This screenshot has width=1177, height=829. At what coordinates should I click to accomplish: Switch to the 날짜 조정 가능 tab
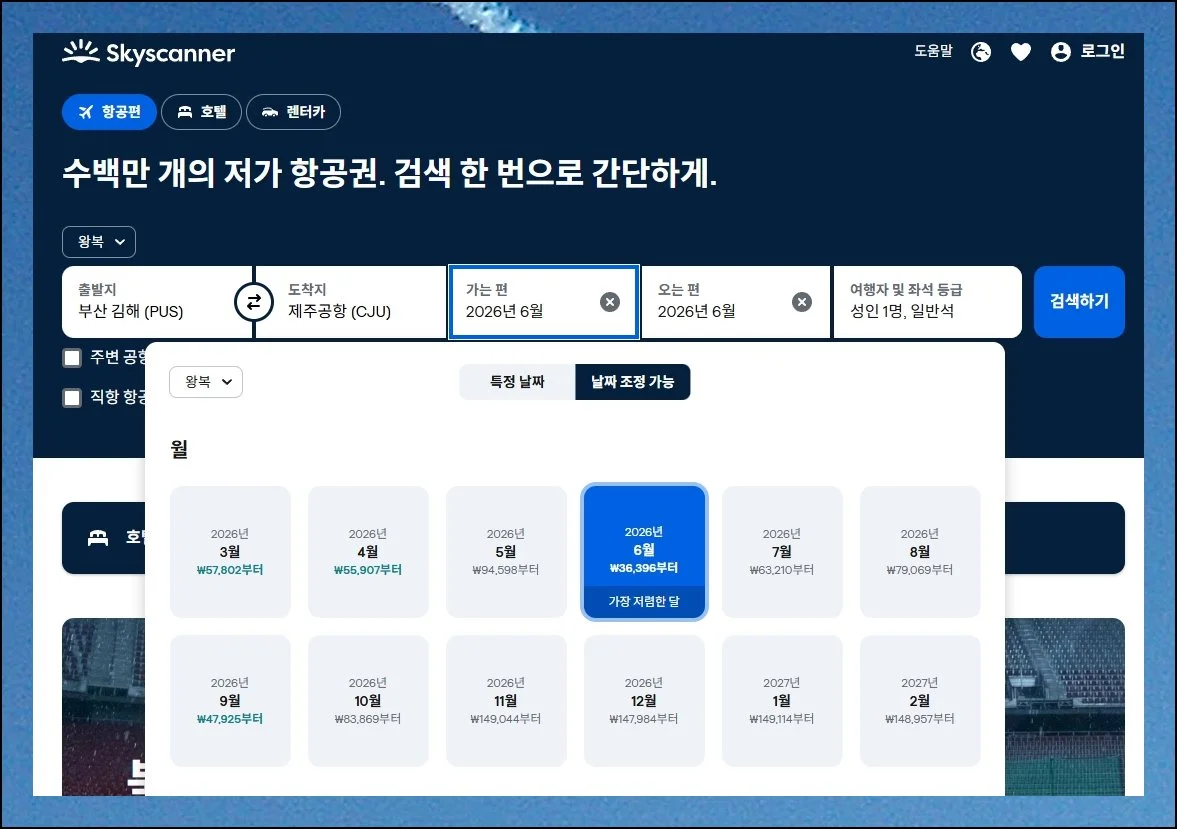[x=632, y=382]
